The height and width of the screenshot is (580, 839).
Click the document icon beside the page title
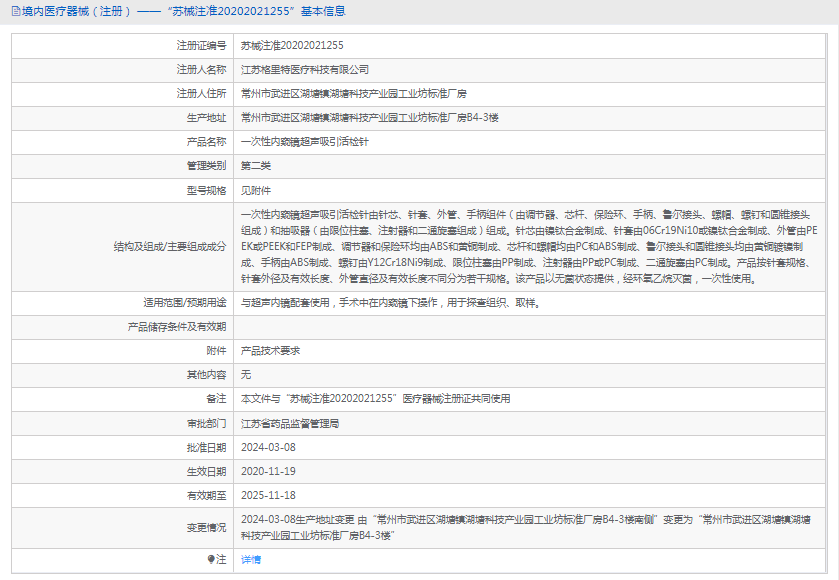pos(16,11)
